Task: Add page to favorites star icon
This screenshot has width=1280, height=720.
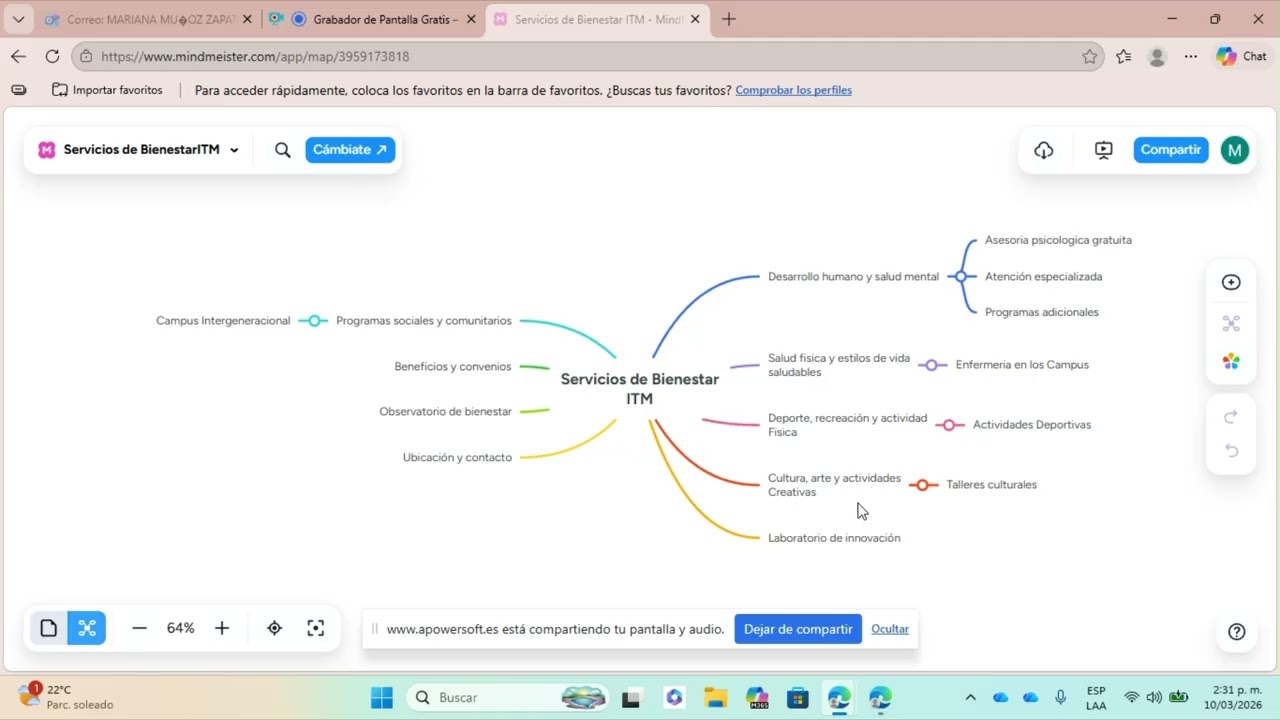Action: [1089, 57]
